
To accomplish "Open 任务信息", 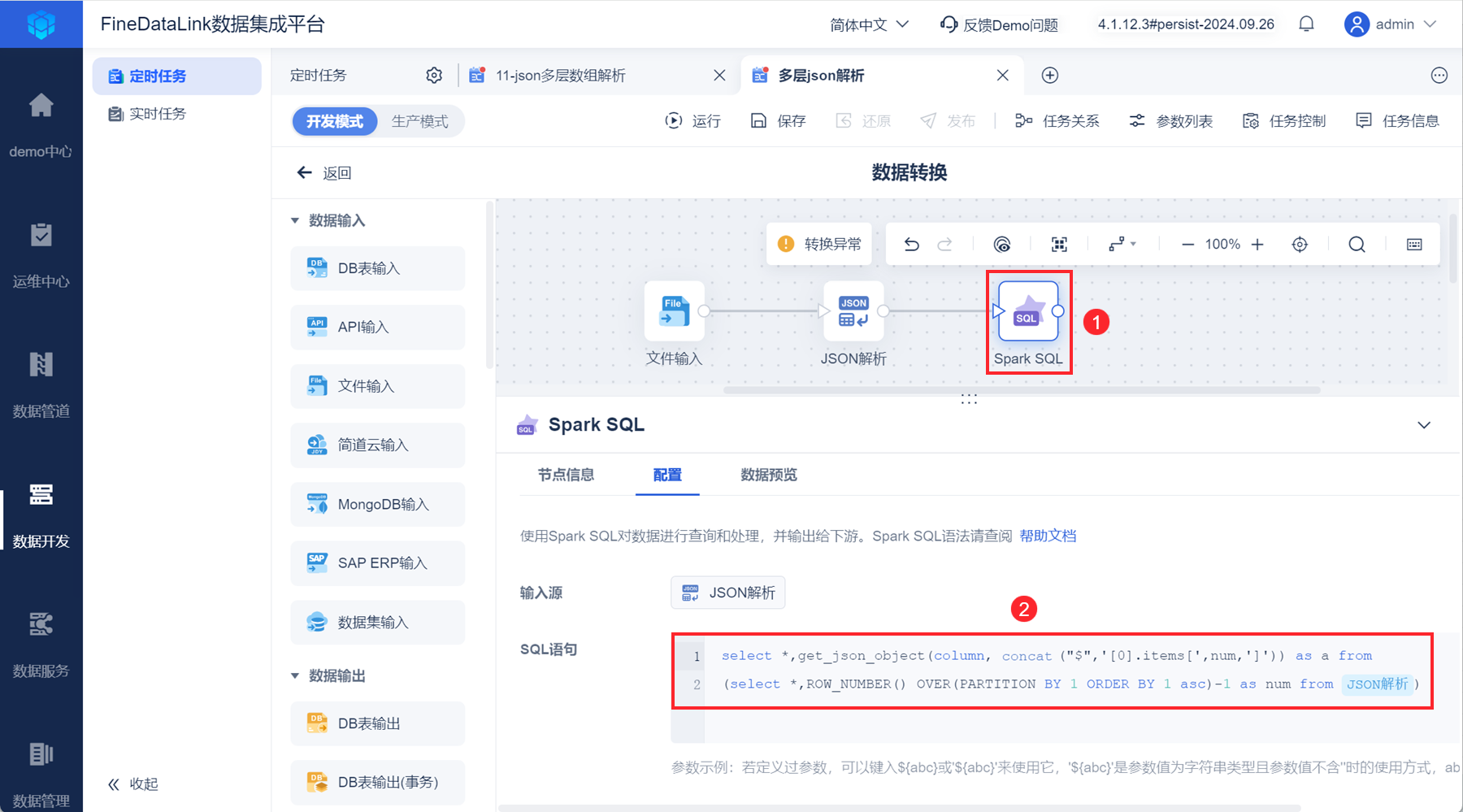I will [1397, 121].
